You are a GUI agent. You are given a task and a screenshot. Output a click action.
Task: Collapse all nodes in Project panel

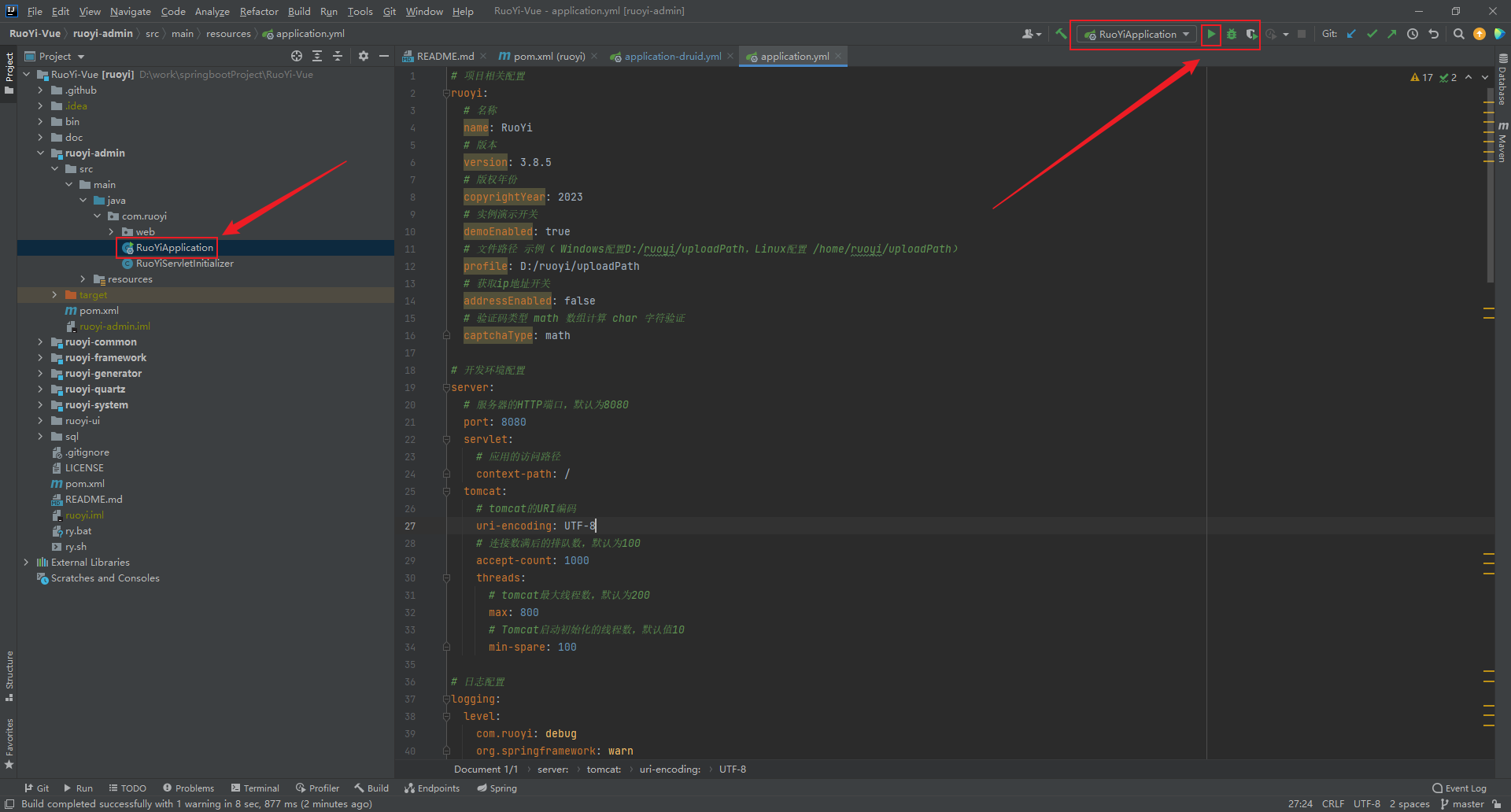pos(338,56)
